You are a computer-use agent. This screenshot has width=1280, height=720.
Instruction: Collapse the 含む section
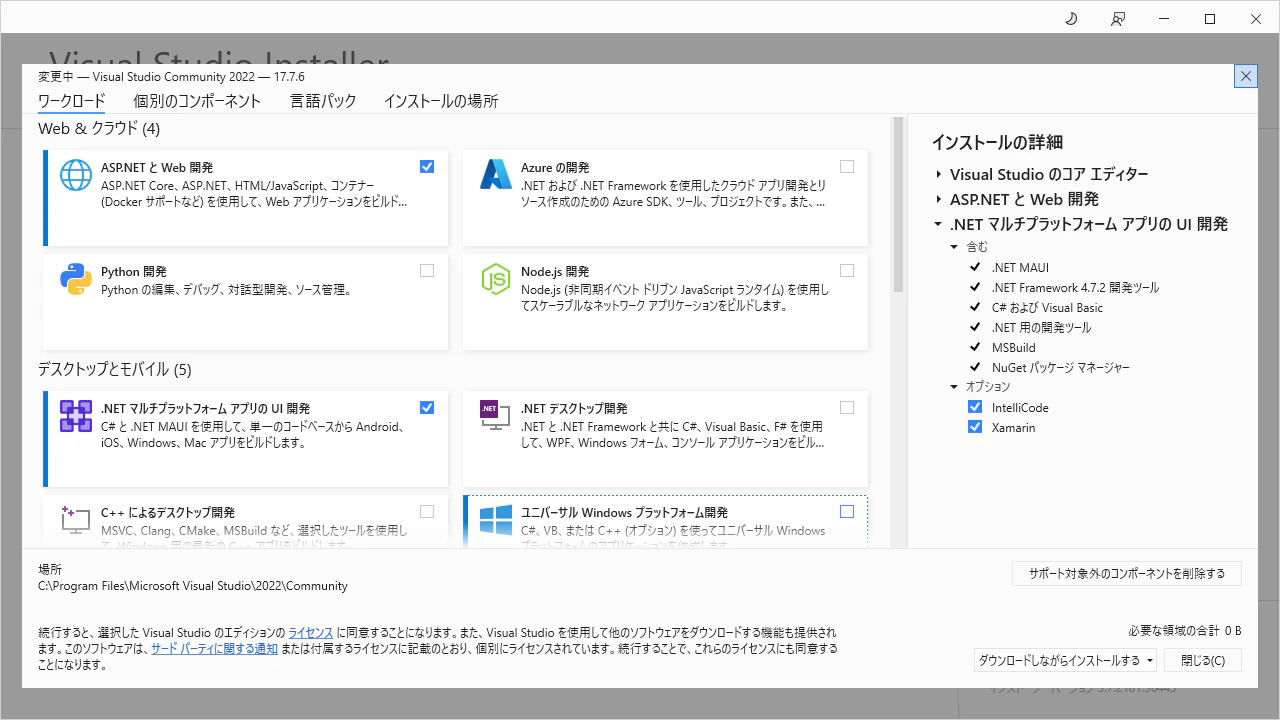[x=954, y=246]
